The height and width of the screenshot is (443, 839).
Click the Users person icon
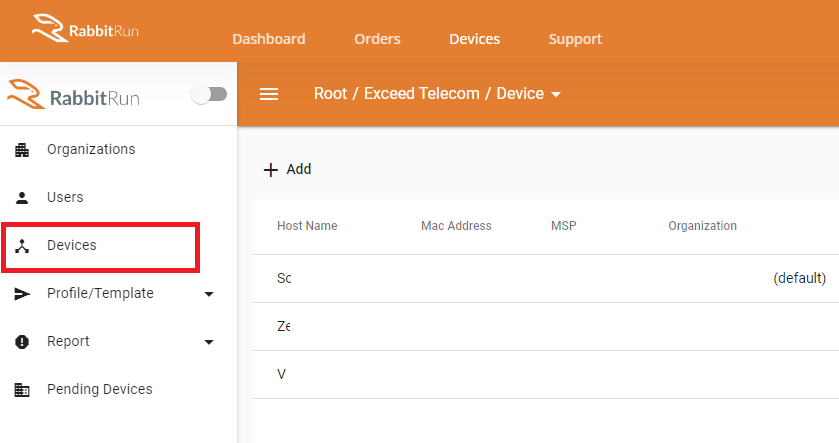[x=22, y=198]
